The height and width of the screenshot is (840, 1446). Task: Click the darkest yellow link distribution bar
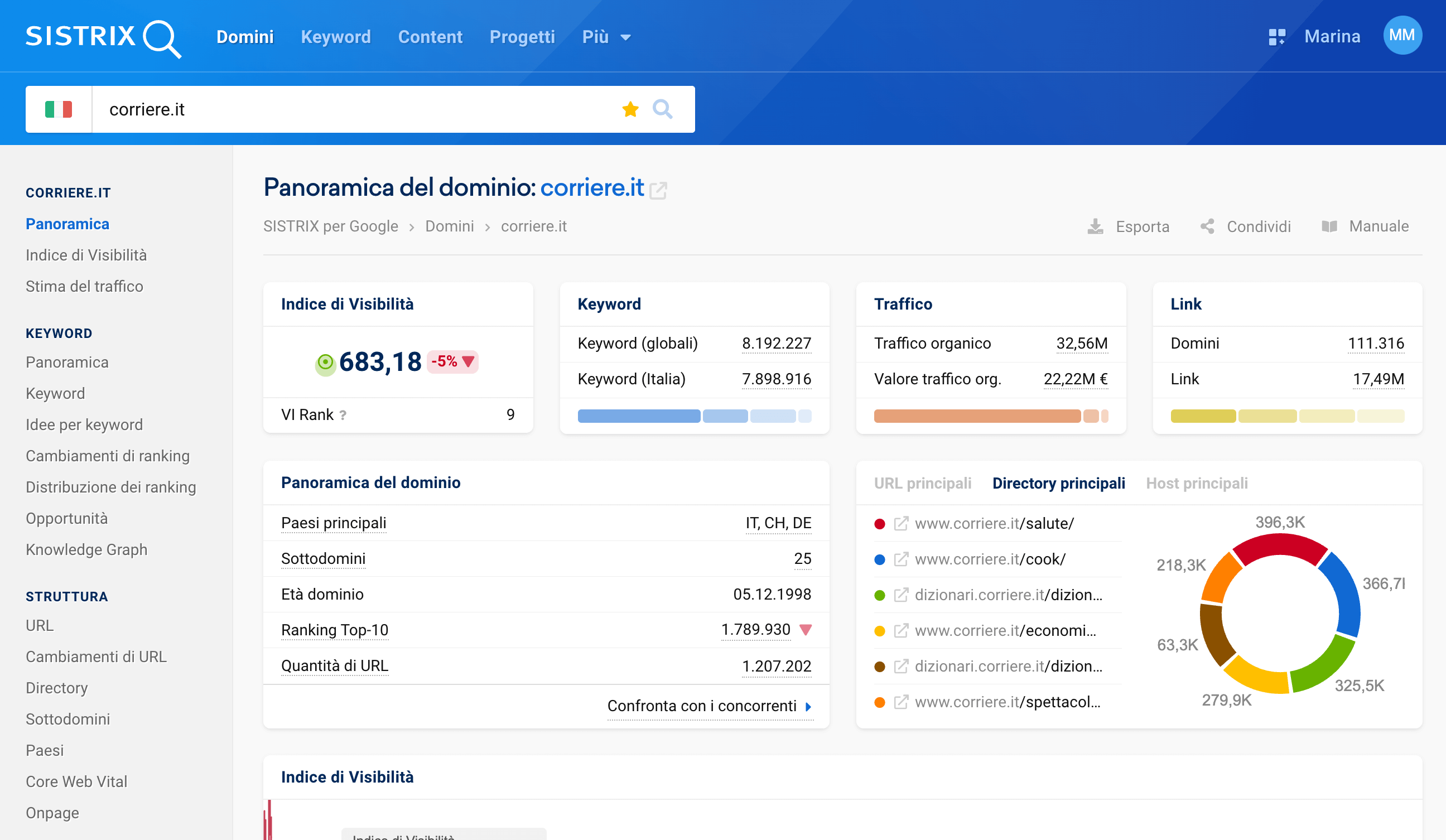pos(1203,416)
